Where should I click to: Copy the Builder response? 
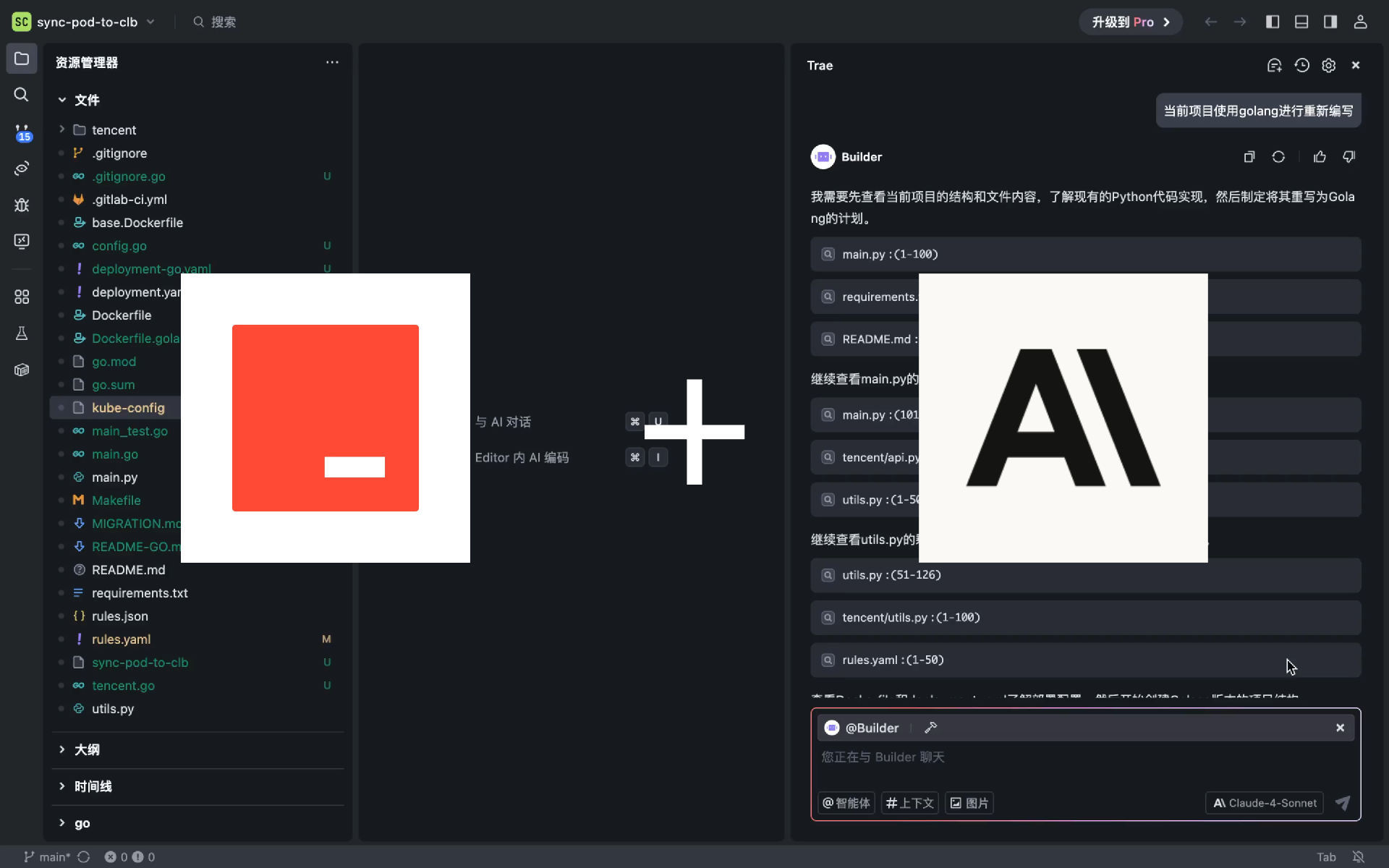click(x=1249, y=157)
